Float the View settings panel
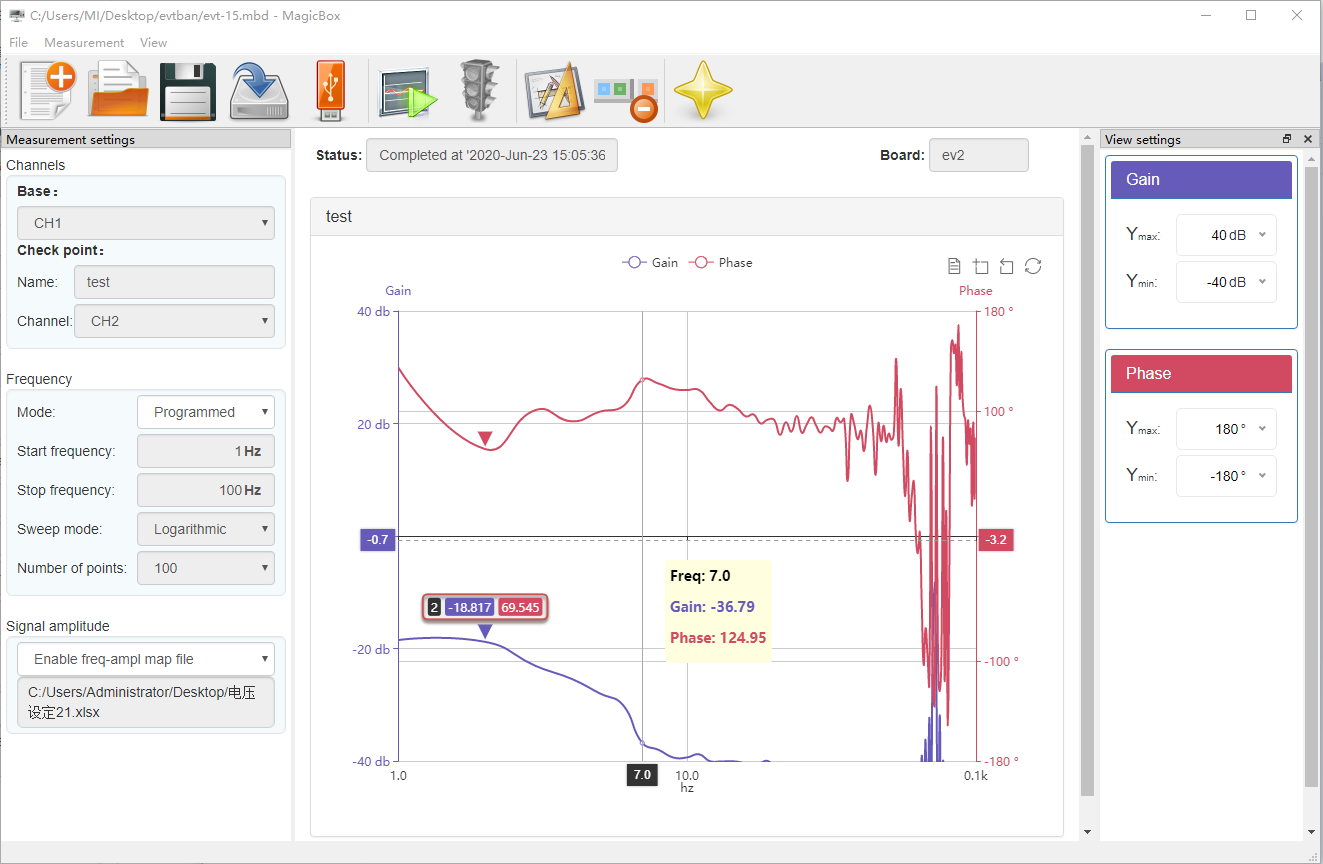The image size is (1323, 864). pos(1287,139)
